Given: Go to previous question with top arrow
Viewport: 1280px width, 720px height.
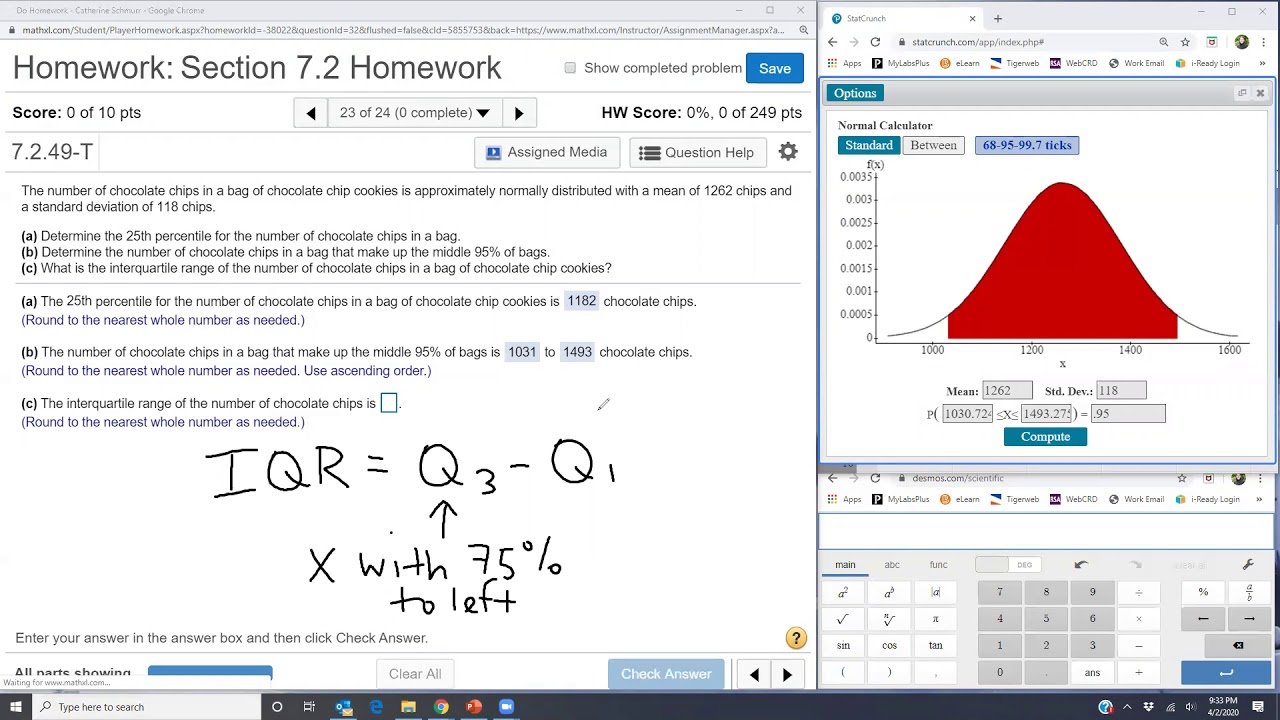Looking at the screenshot, I should tap(311, 113).
